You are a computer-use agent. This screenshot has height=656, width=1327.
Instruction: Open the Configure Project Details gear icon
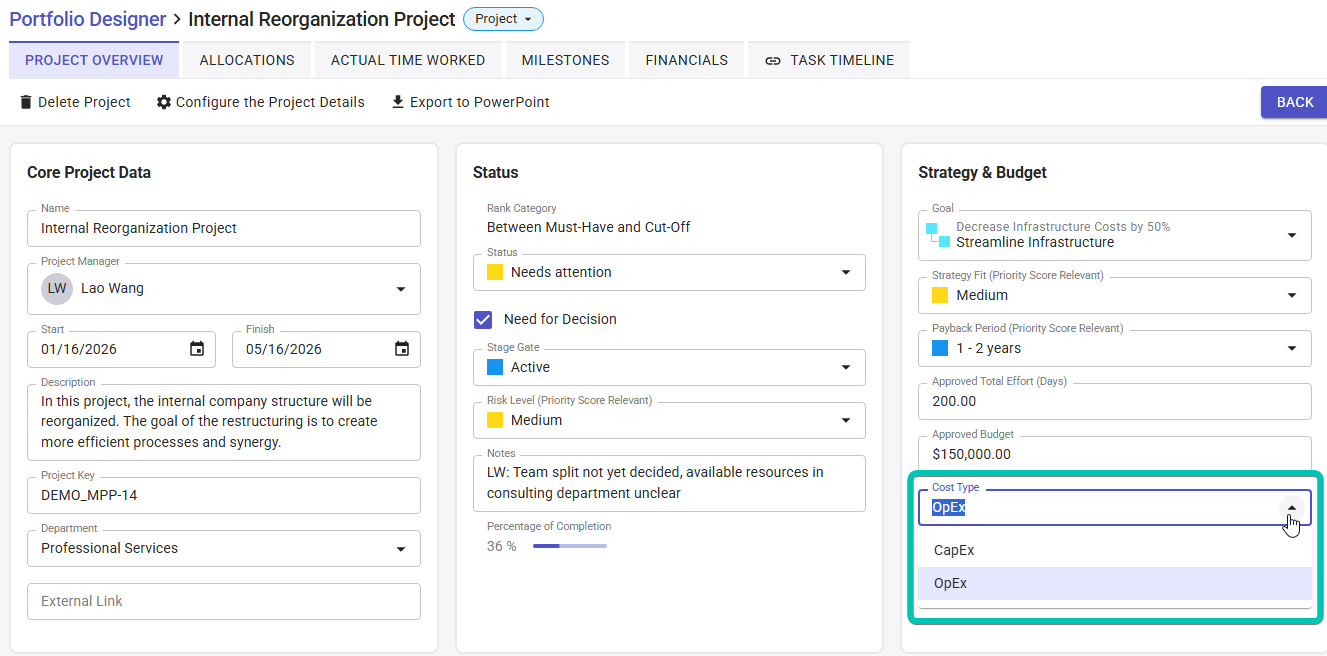click(164, 101)
